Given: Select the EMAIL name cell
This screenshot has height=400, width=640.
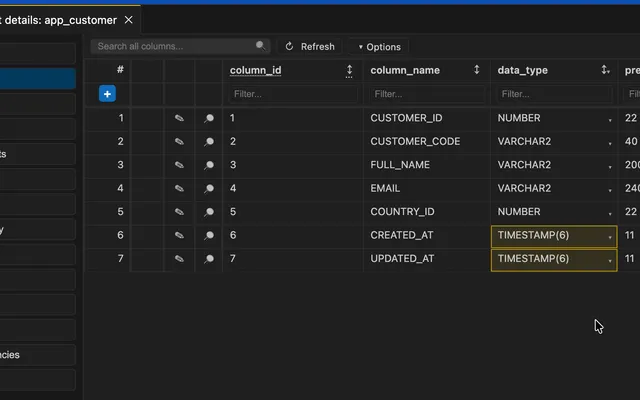Looking at the screenshot, I should tap(427, 189).
